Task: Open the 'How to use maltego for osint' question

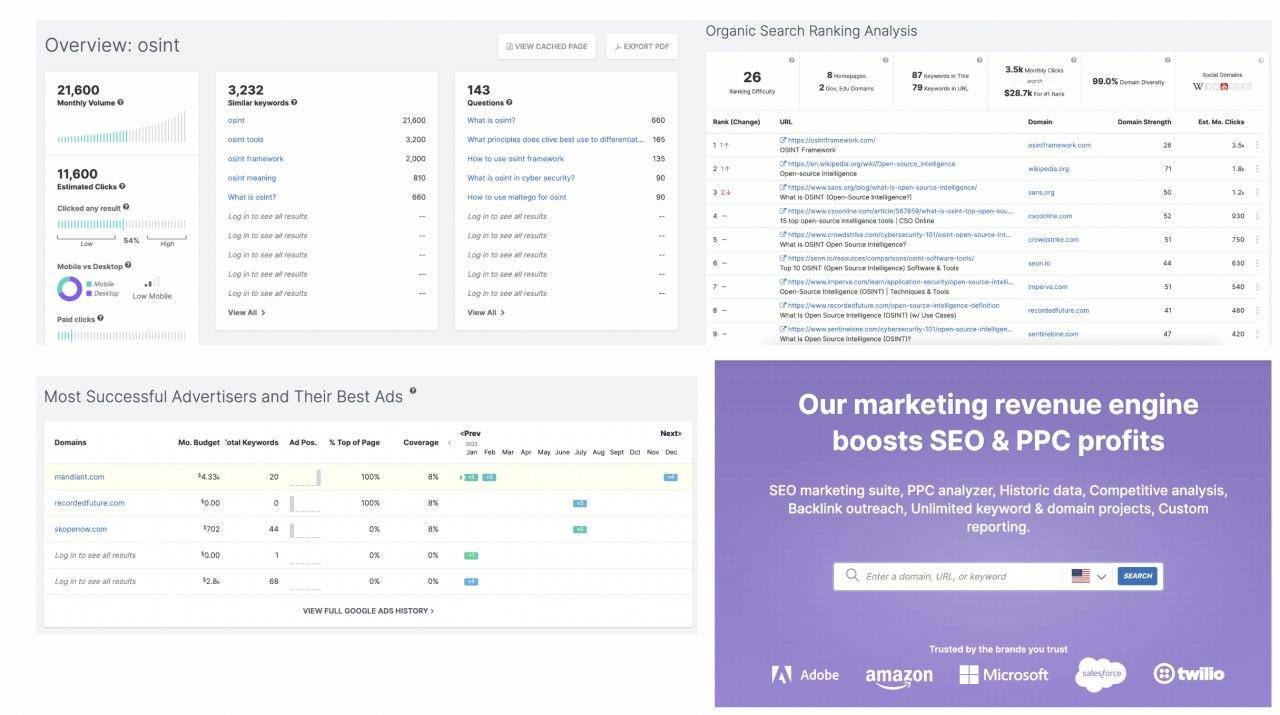Action: click(517, 197)
